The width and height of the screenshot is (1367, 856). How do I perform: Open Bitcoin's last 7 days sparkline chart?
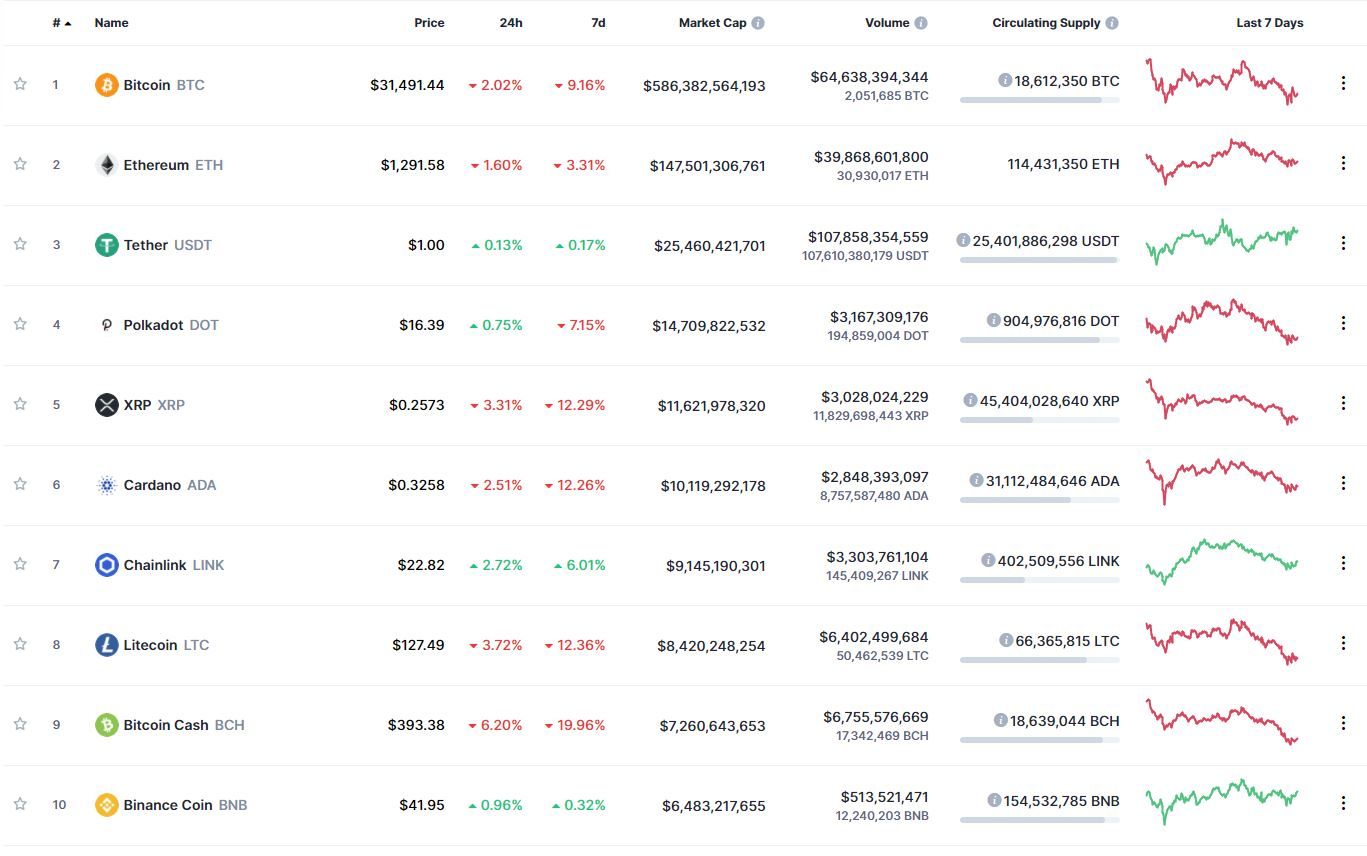[1222, 82]
